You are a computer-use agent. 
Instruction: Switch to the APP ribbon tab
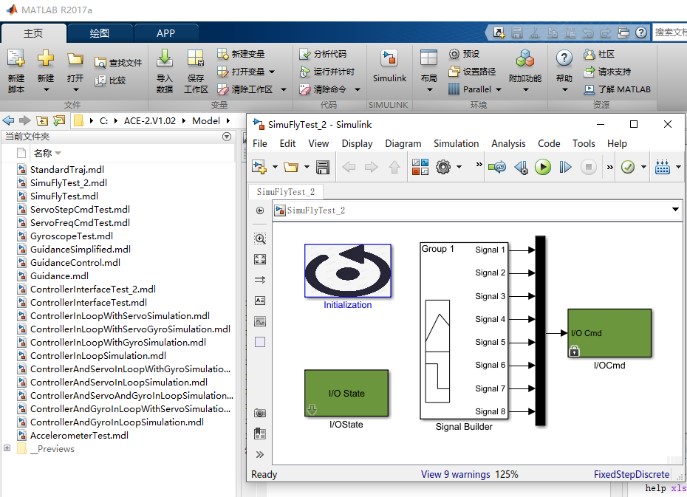166,33
